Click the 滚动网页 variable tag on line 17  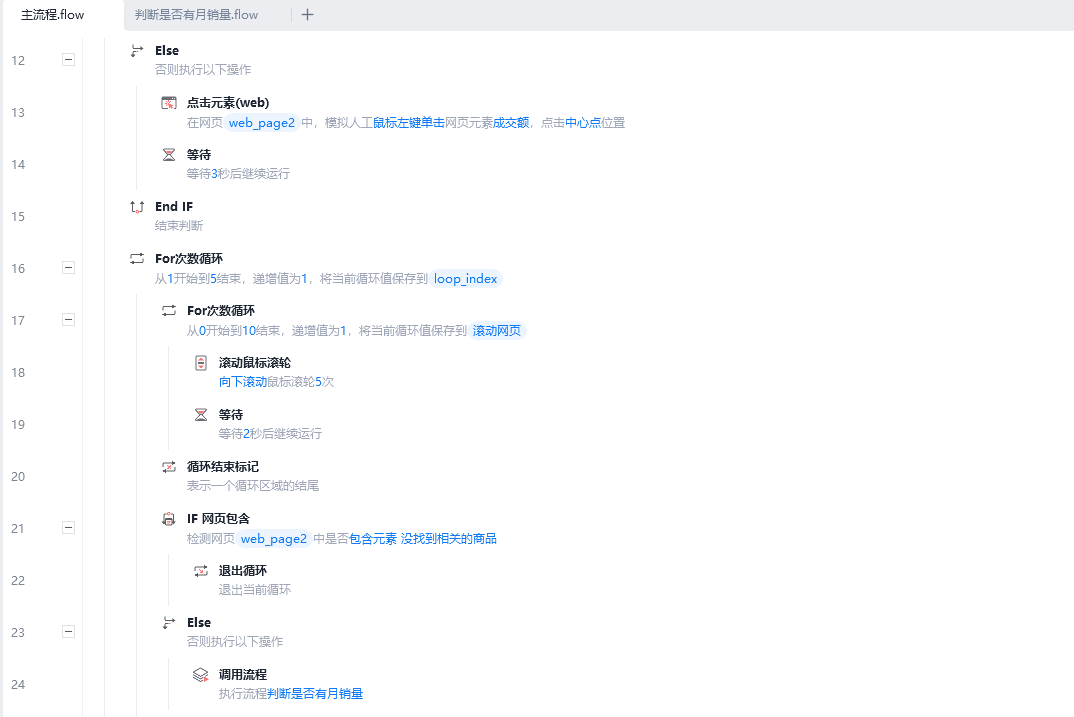coord(497,331)
